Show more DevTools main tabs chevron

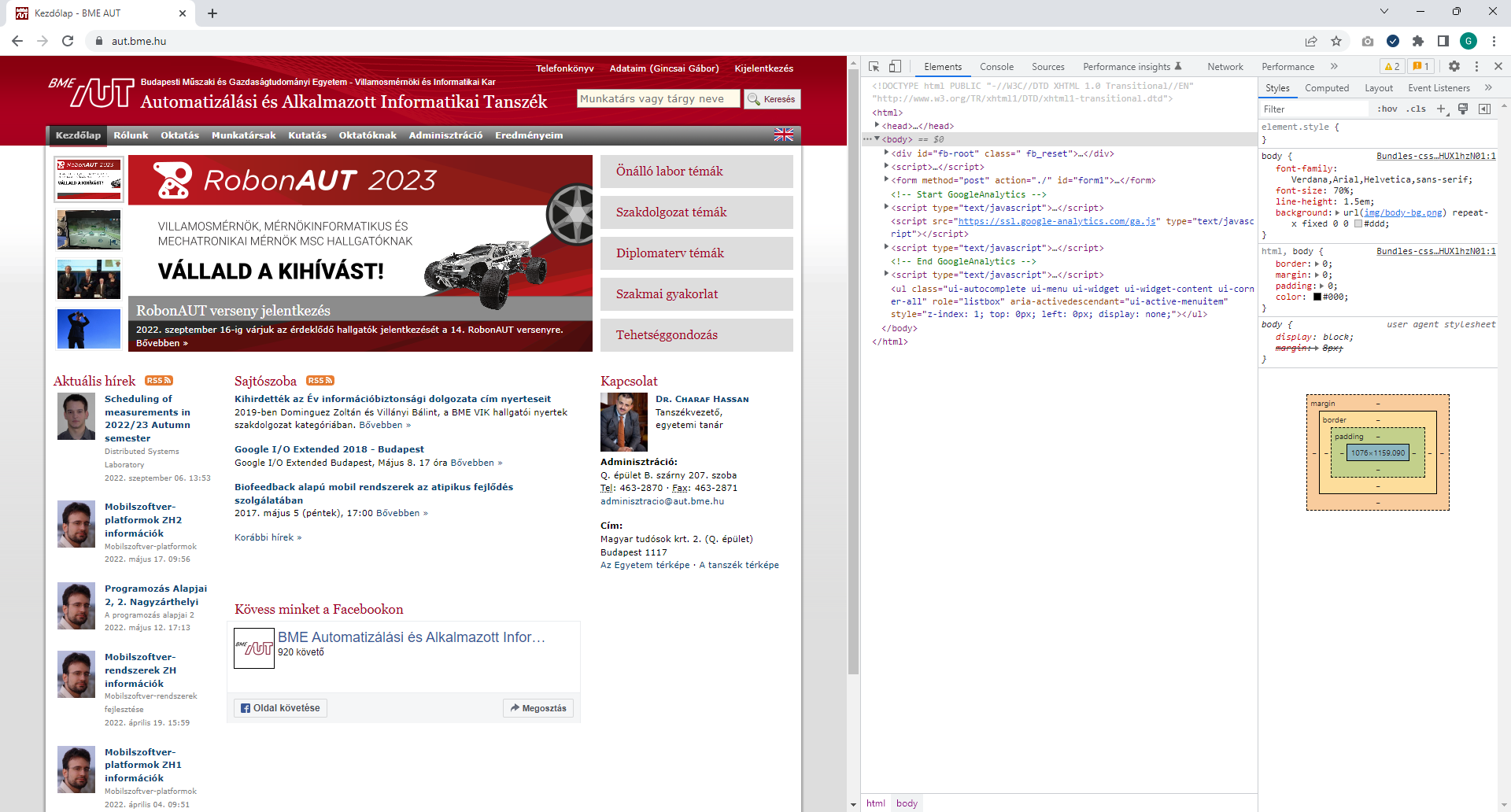coord(1334,67)
